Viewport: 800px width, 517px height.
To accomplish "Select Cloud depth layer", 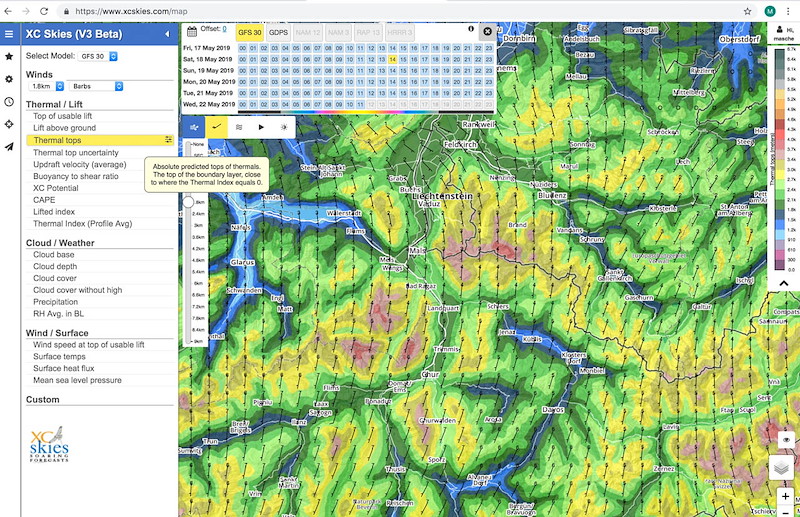I will pos(55,266).
